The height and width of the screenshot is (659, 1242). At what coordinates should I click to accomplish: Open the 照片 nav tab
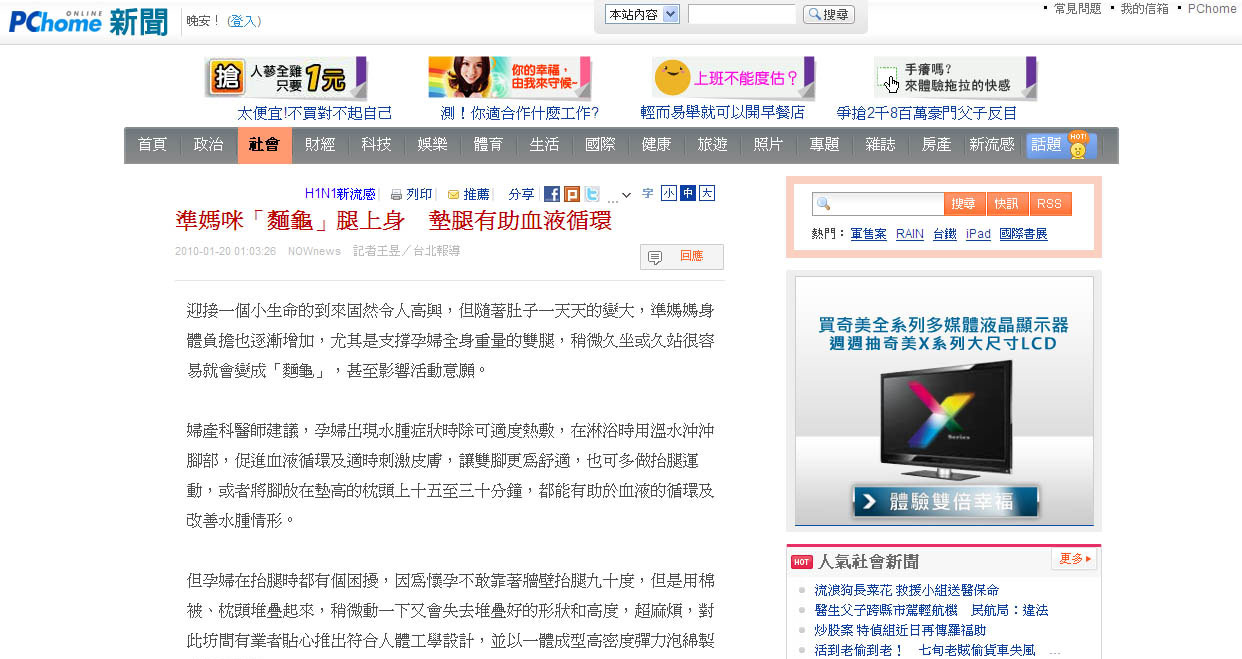768,145
